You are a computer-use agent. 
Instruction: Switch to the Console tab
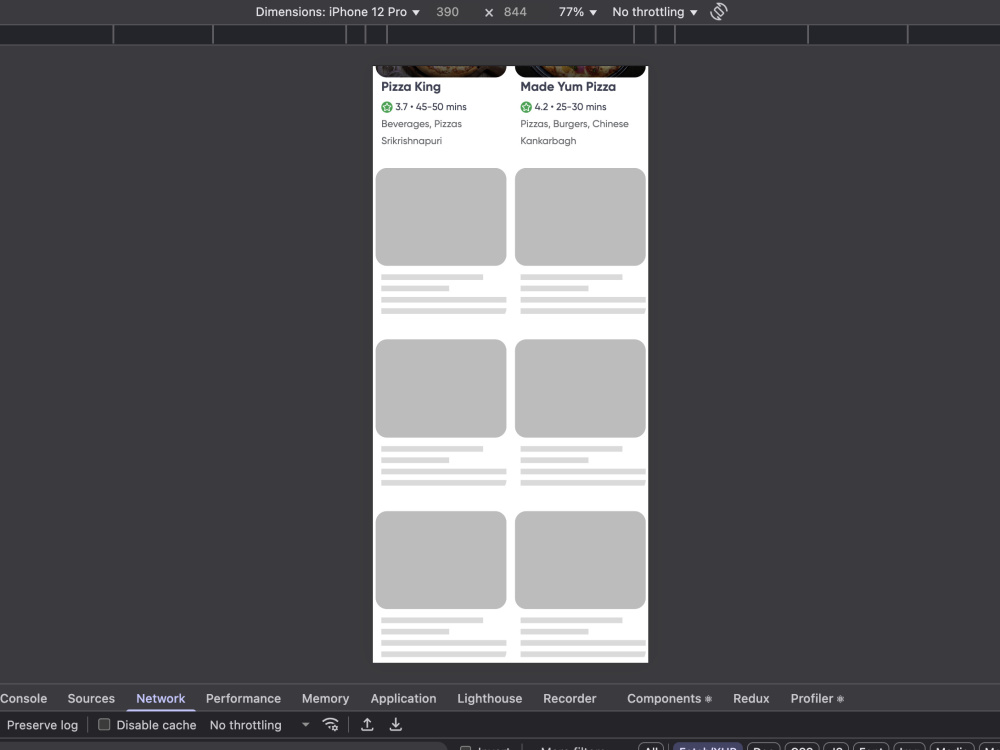coord(24,698)
